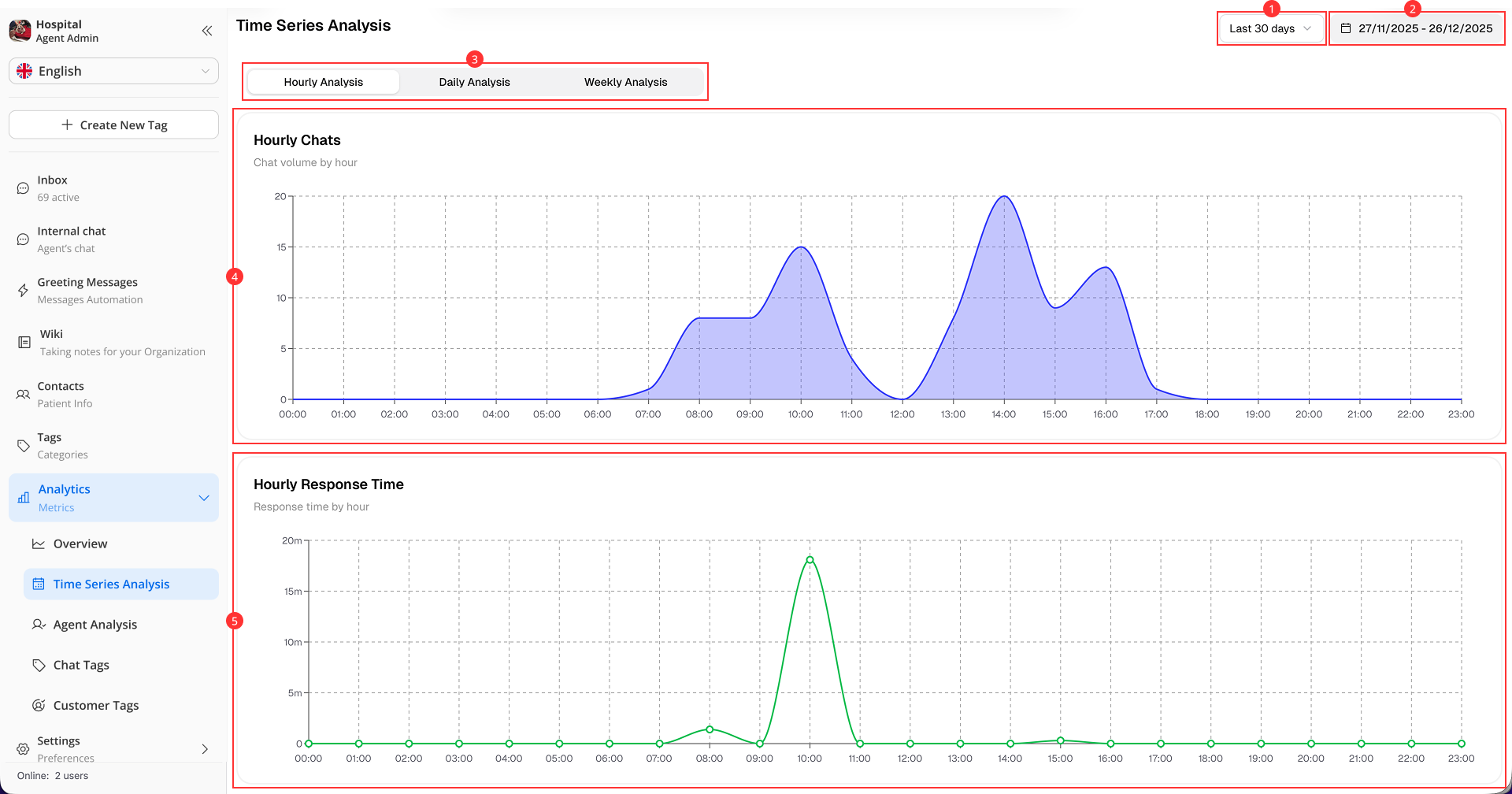Collapse the sidebar with the double-chevron
1512x794 pixels.
pos(207,31)
